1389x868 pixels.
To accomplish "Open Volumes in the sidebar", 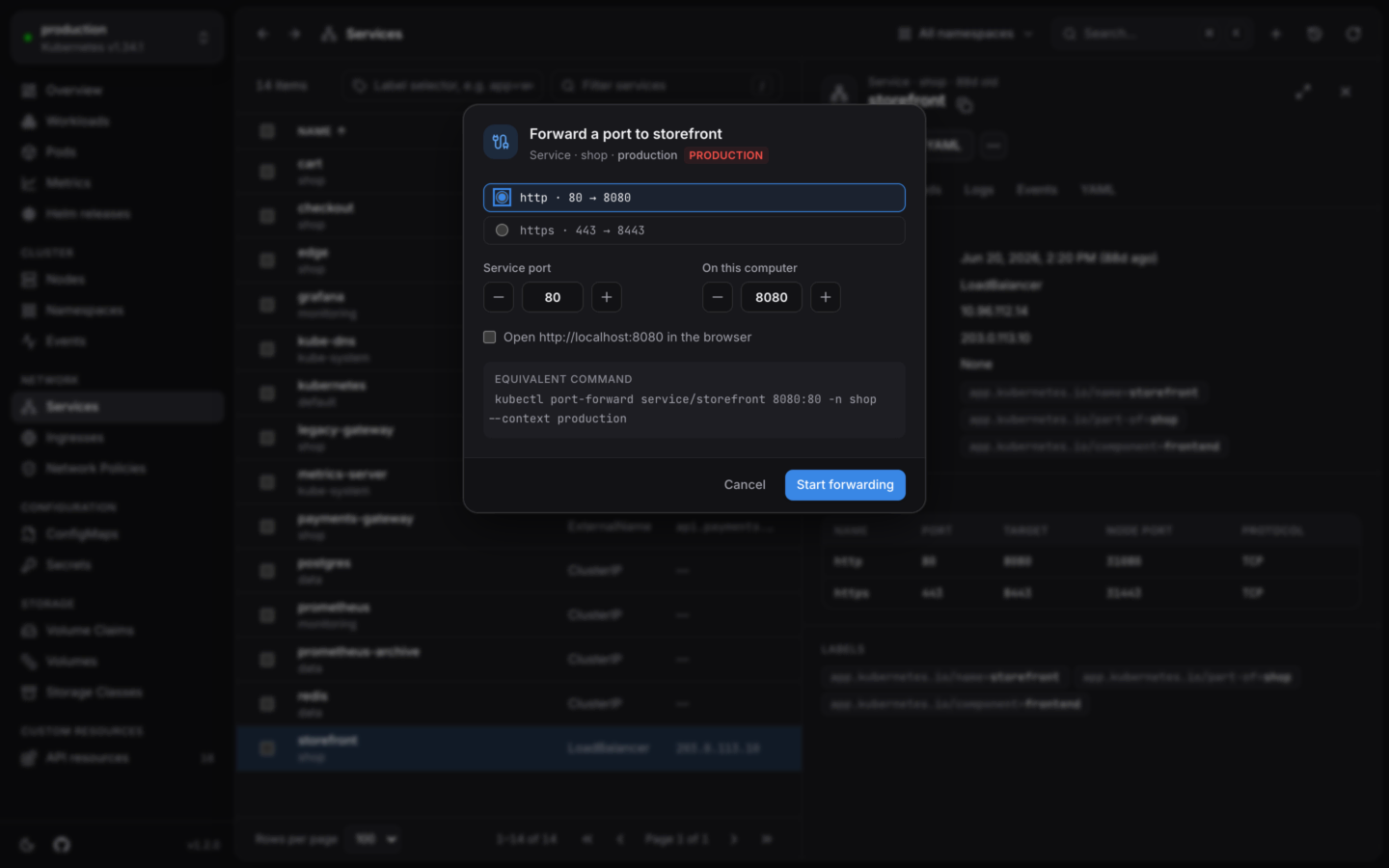I will pyautogui.click(x=118, y=661).
